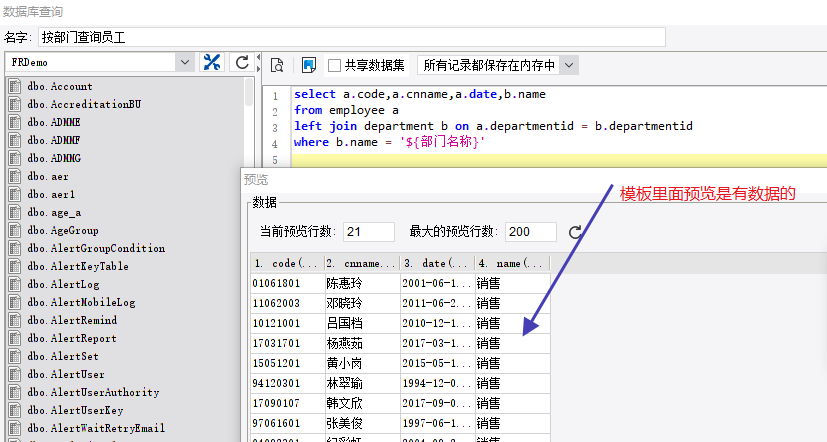Image resolution: width=827 pixels, height=442 pixels.
Task: Click the cnname column header
Action: pos(360,263)
